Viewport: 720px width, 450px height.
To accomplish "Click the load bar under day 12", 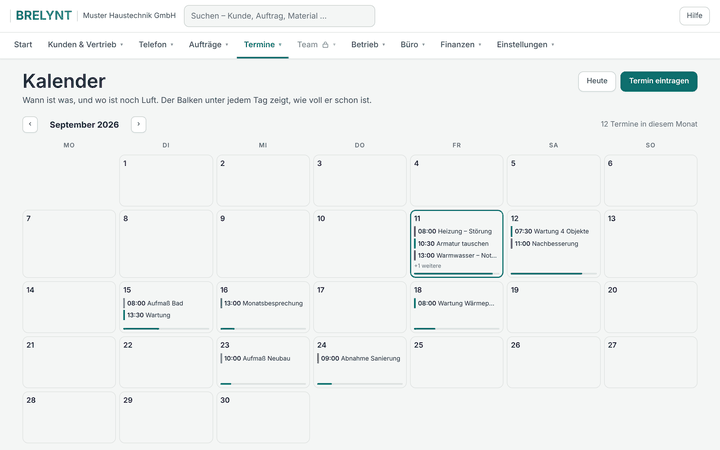I will tap(553, 274).
